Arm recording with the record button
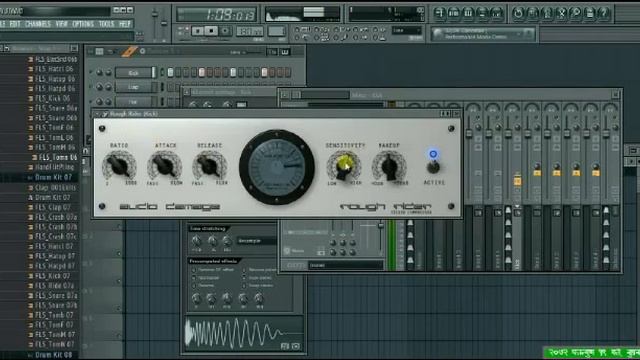The image size is (640, 360). (x=225, y=31)
